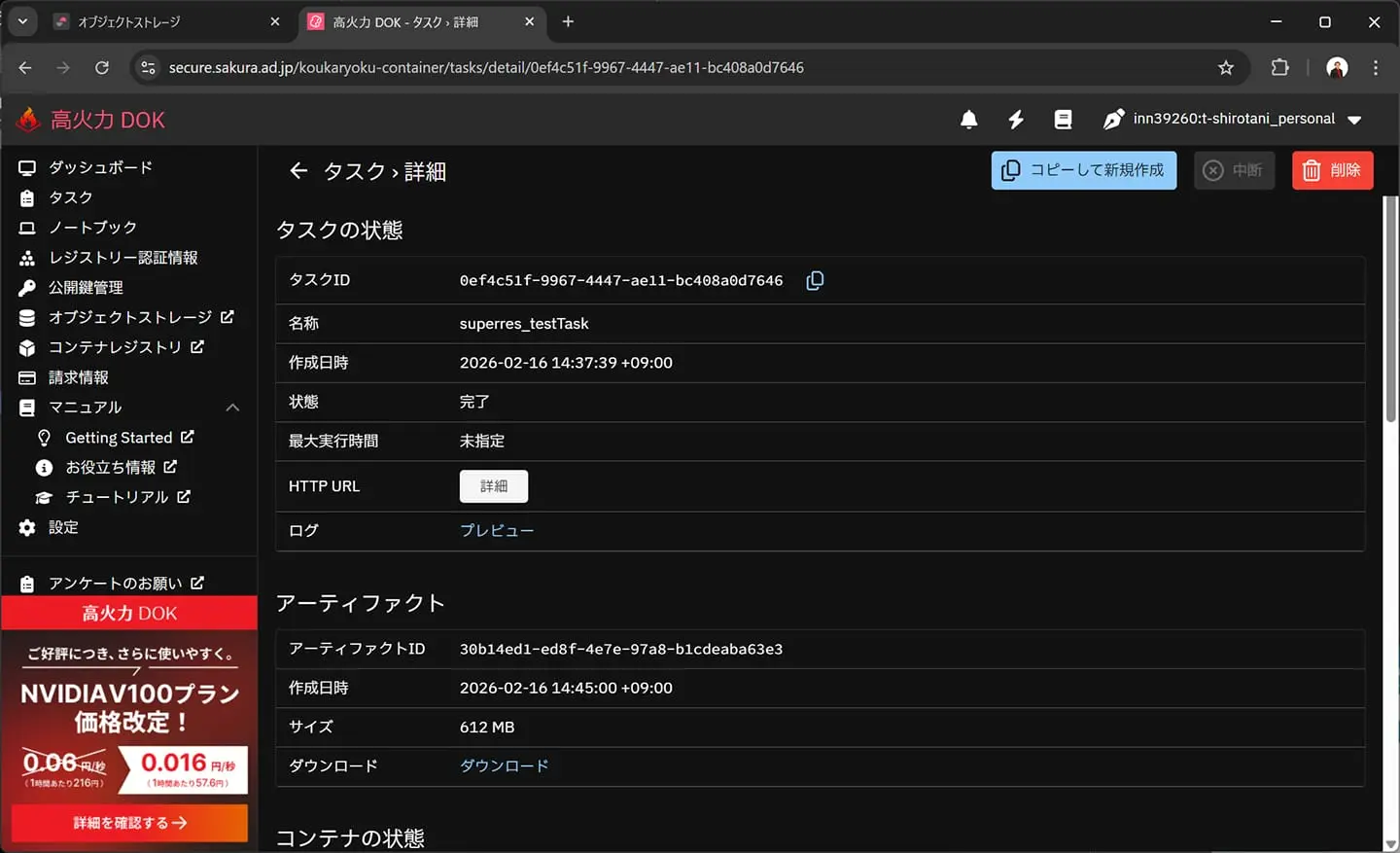
Task: Open the tab search dropdown arrow
Action: coord(22,21)
